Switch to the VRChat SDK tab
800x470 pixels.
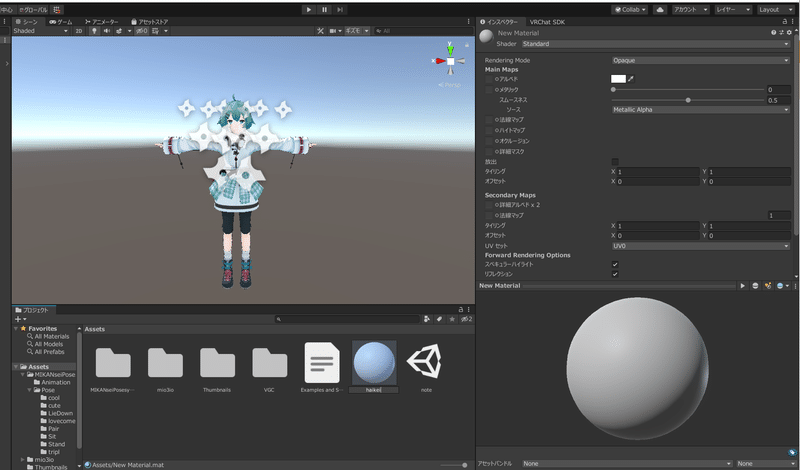click(547, 22)
